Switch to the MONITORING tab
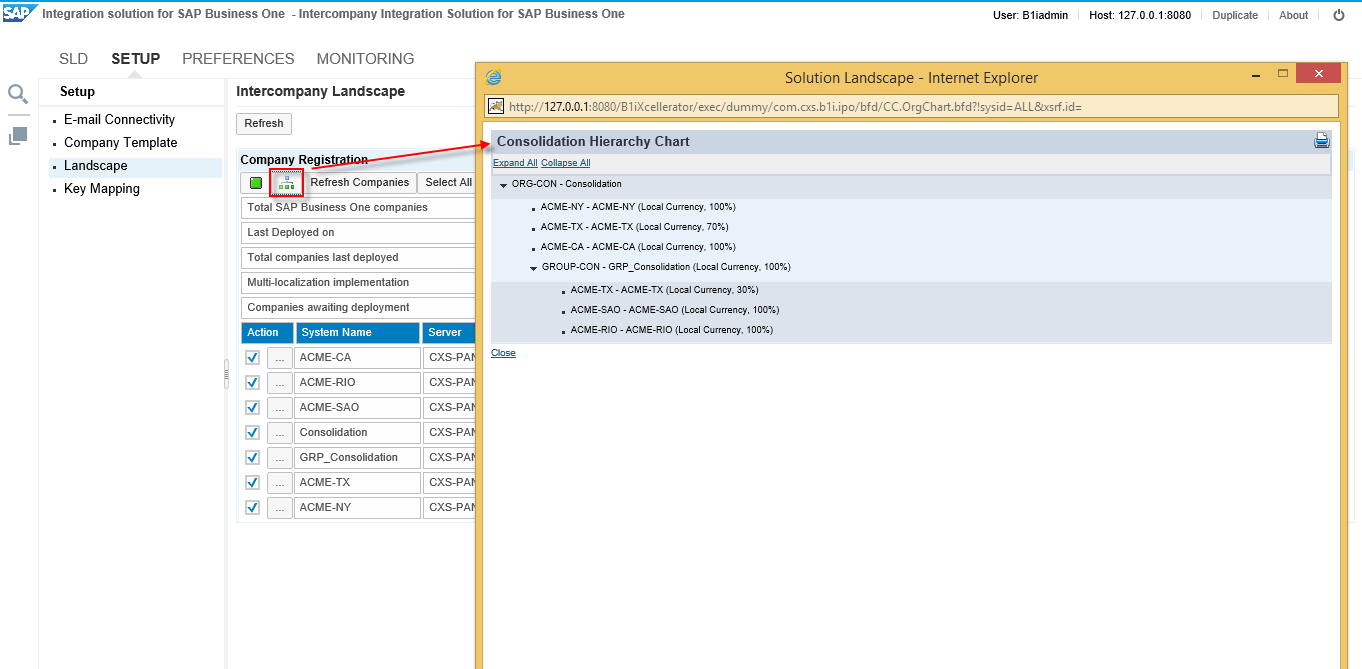This screenshot has height=669, width=1362. tap(365, 59)
